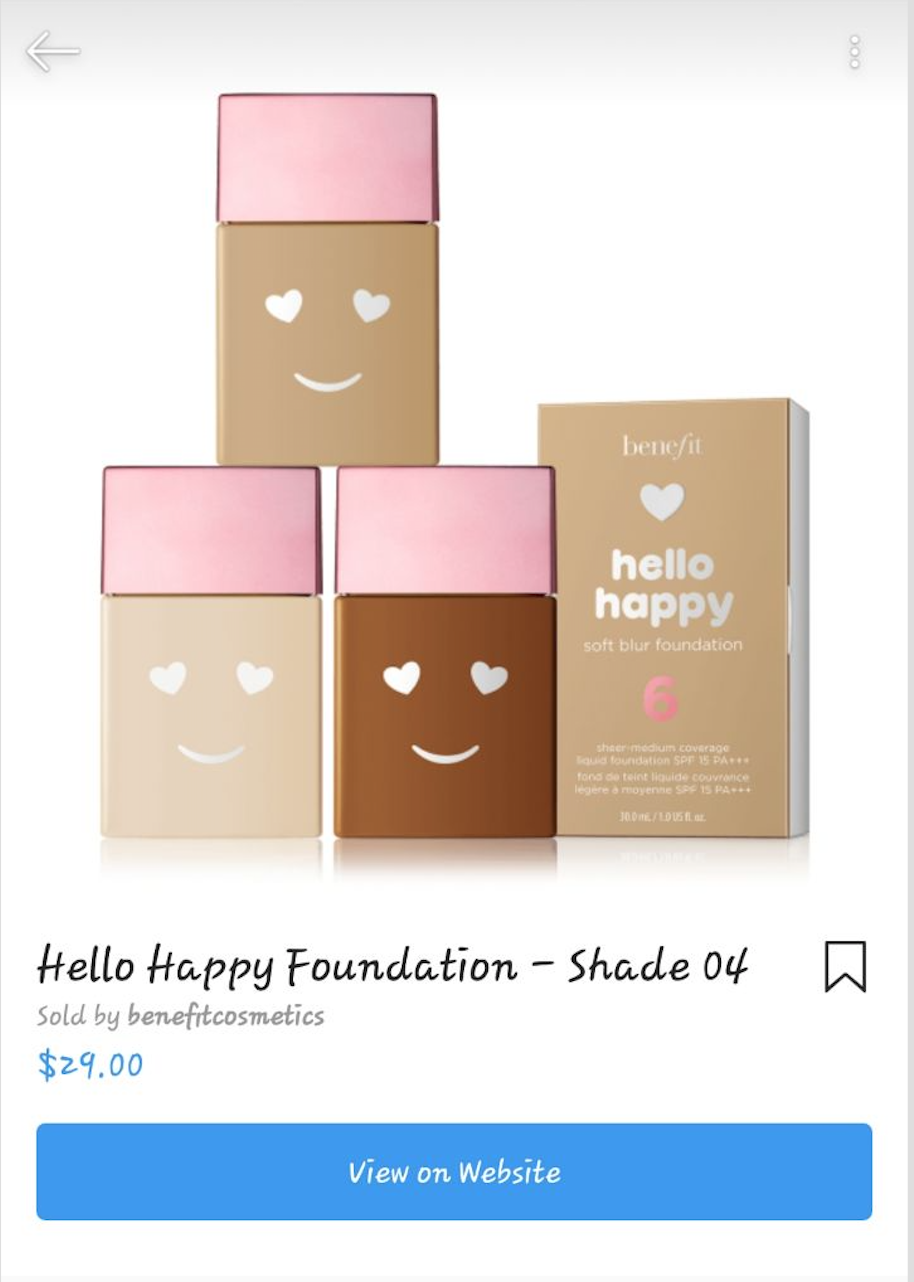This screenshot has height=1282, width=914.
Task: Click the gray scrollbar on right edge
Action: [x=910, y=640]
